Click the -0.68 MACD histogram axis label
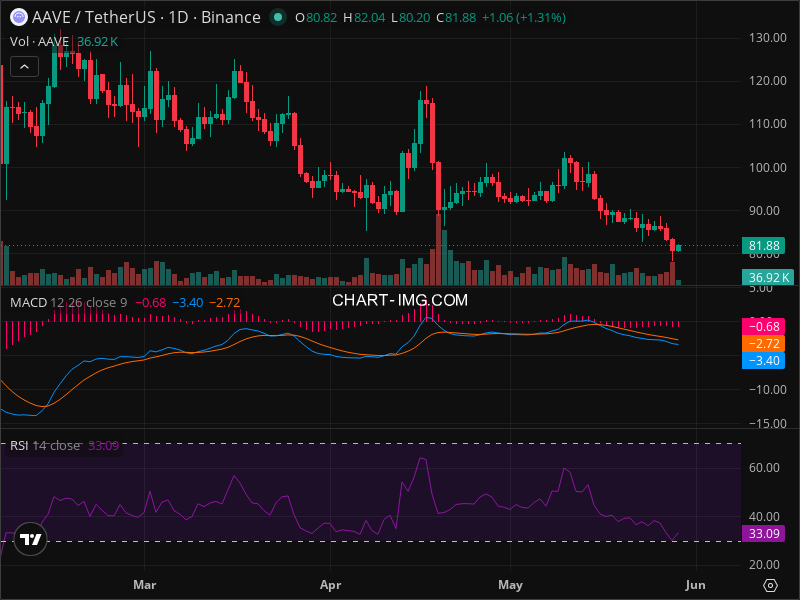Screen dimensions: 800x600 [x=763, y=327]
